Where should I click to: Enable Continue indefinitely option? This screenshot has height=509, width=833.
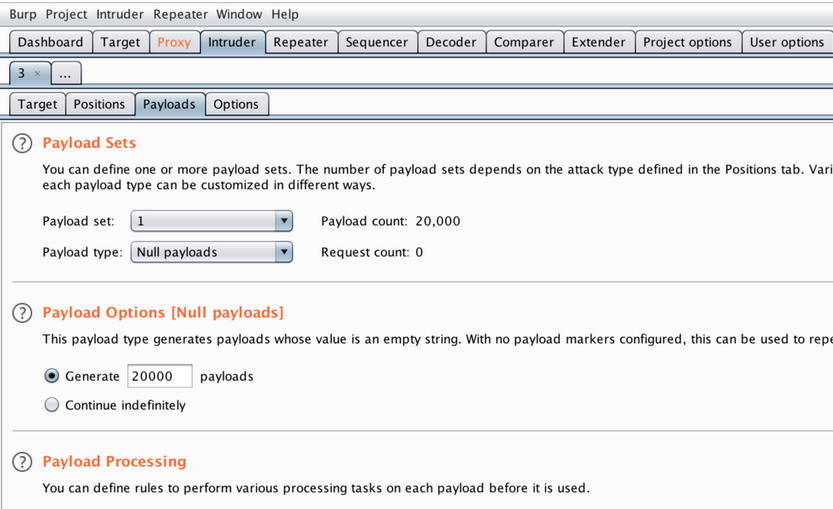[52, 405]
